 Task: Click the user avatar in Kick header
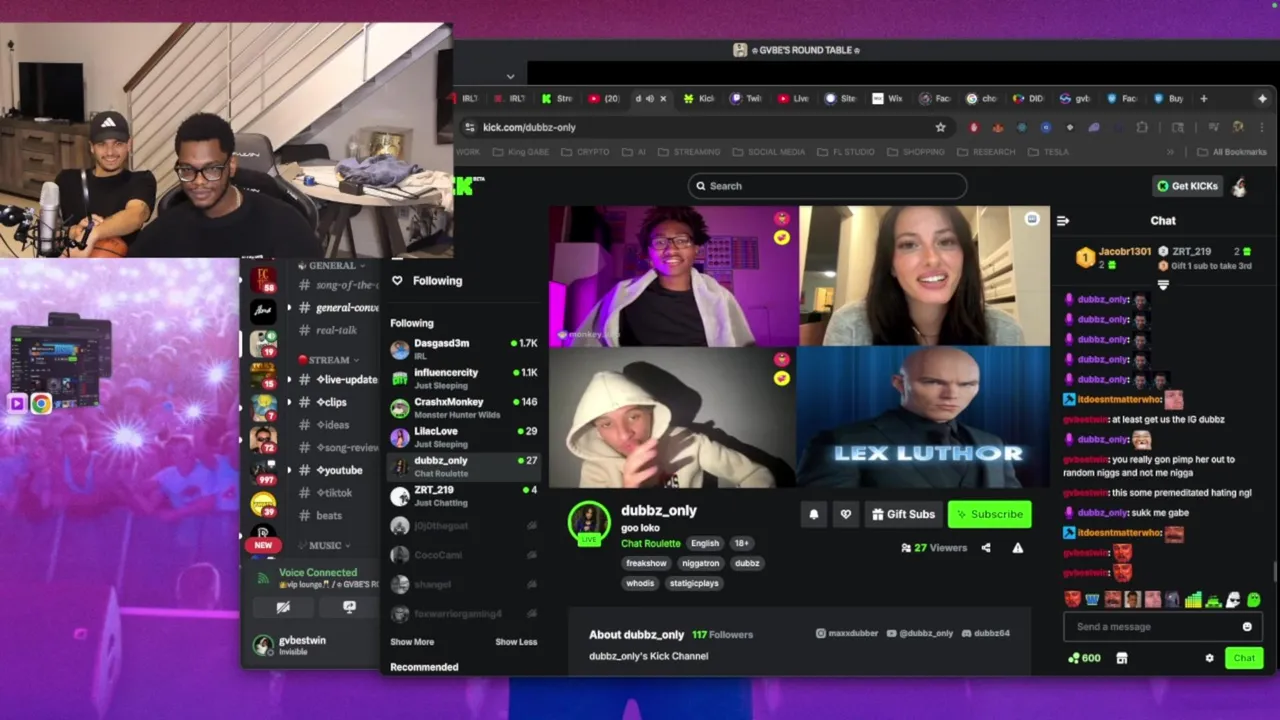point(1239,186)
